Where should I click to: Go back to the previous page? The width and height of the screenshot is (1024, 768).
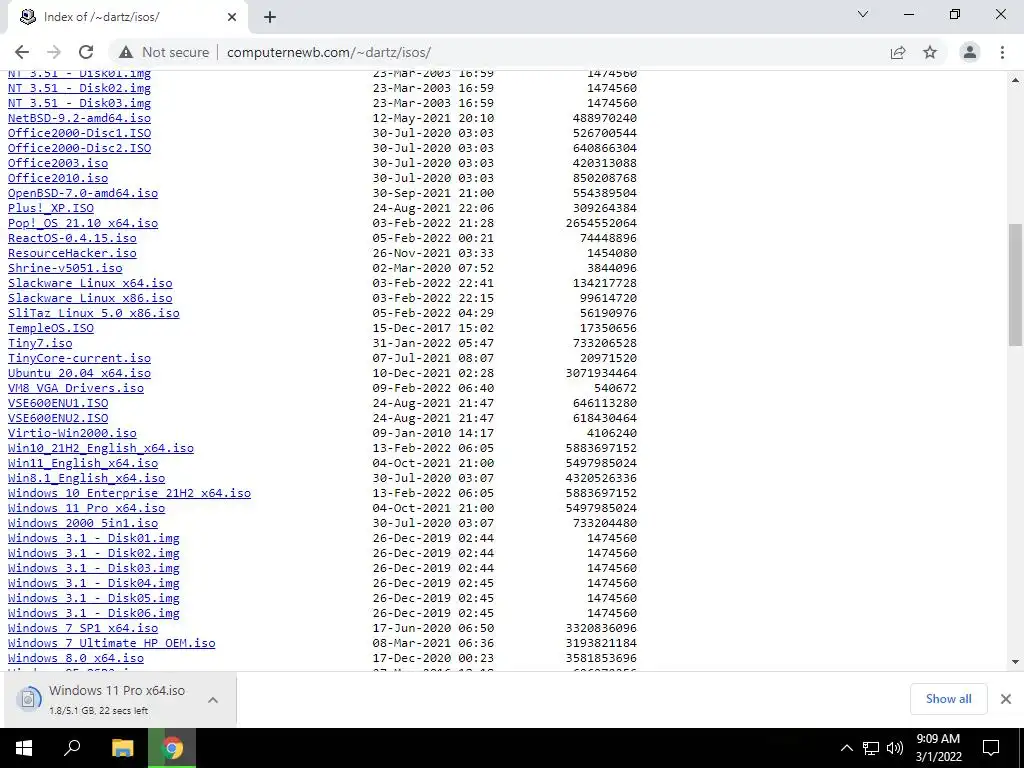pyautogui.click(x=22, y=52)
